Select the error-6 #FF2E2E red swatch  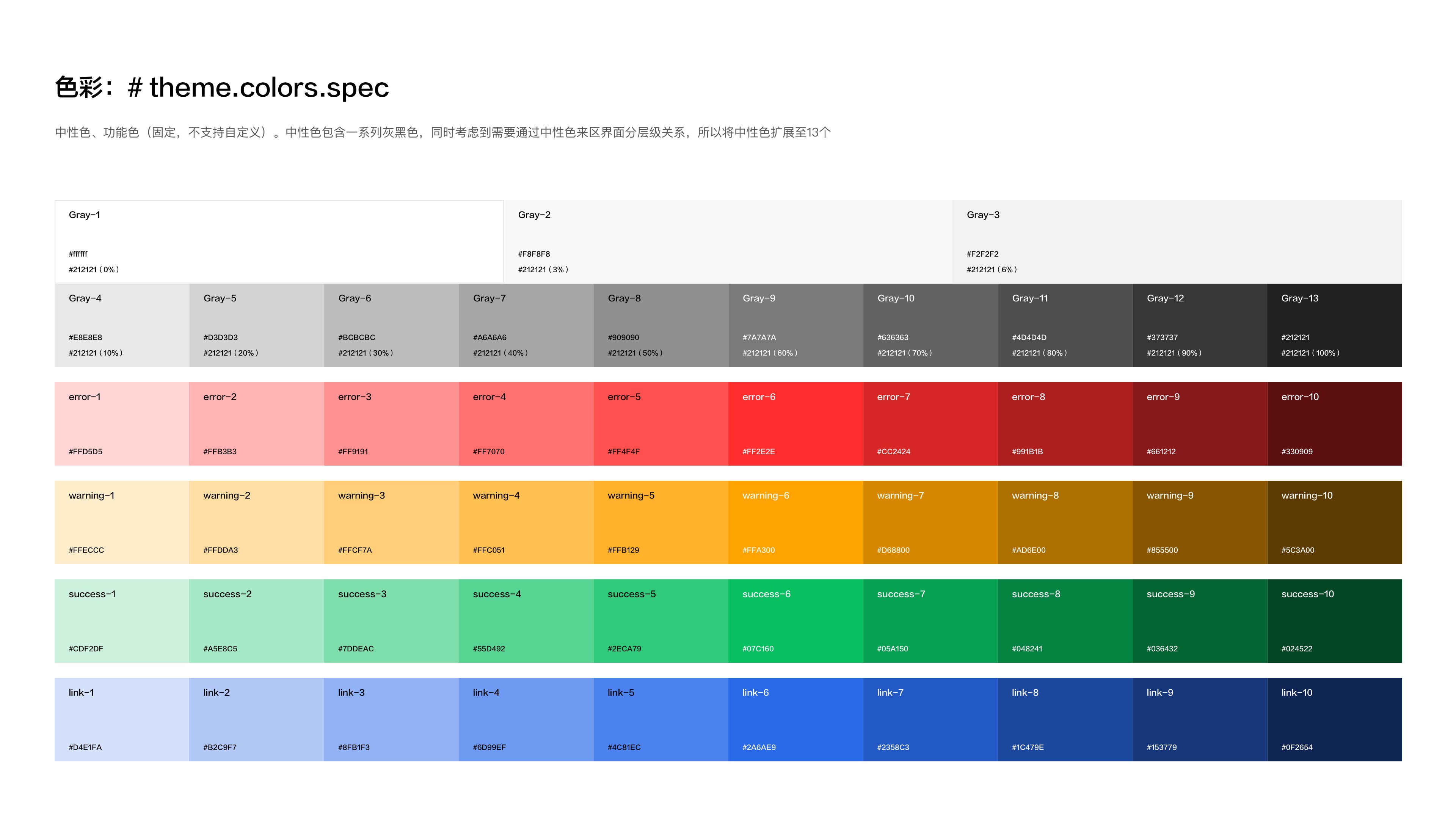[x=795, y=424]
